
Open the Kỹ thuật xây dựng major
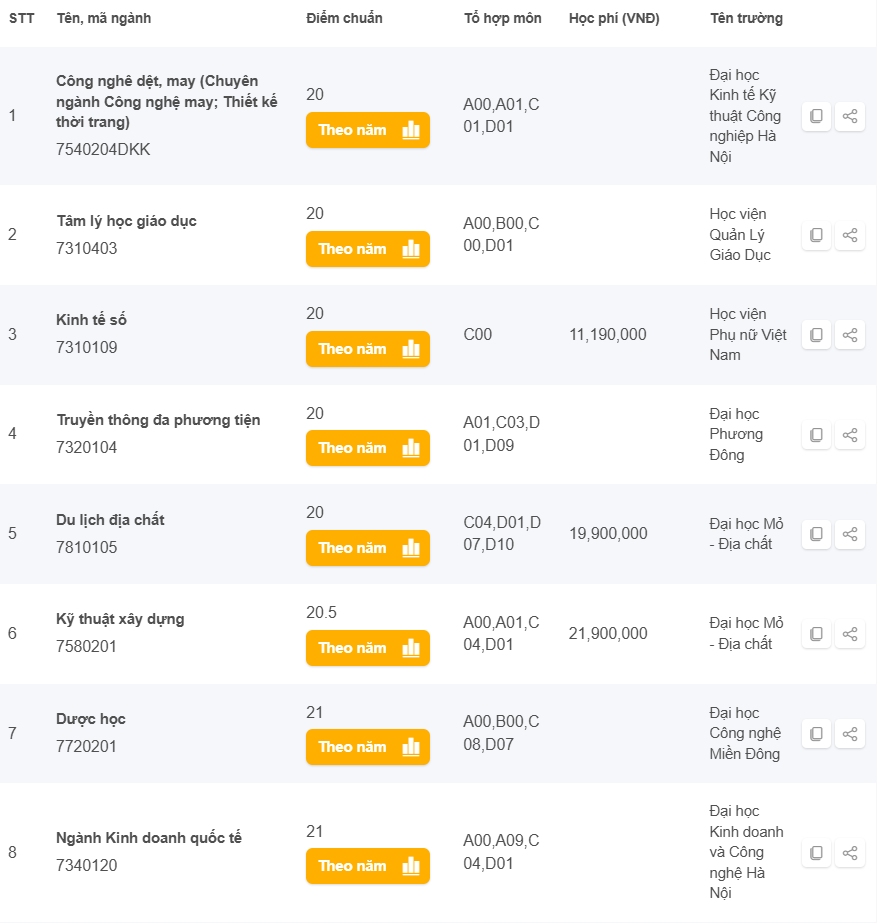pyautogui.click(x=120, y=619)
